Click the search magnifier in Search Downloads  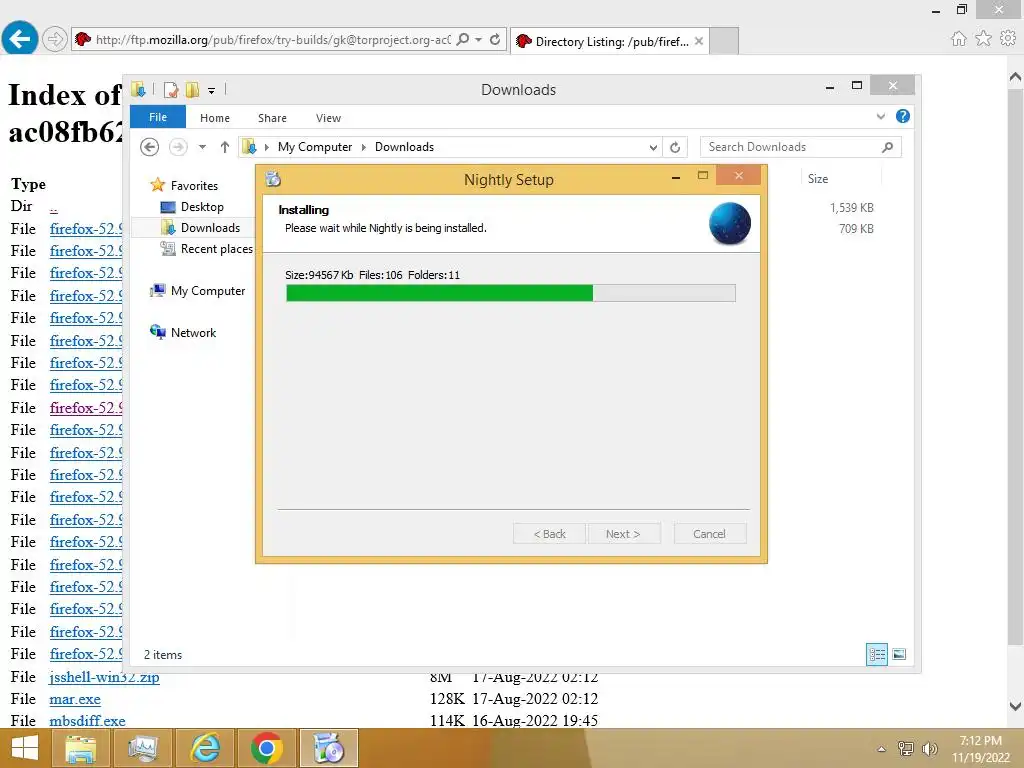pos(887,147)
